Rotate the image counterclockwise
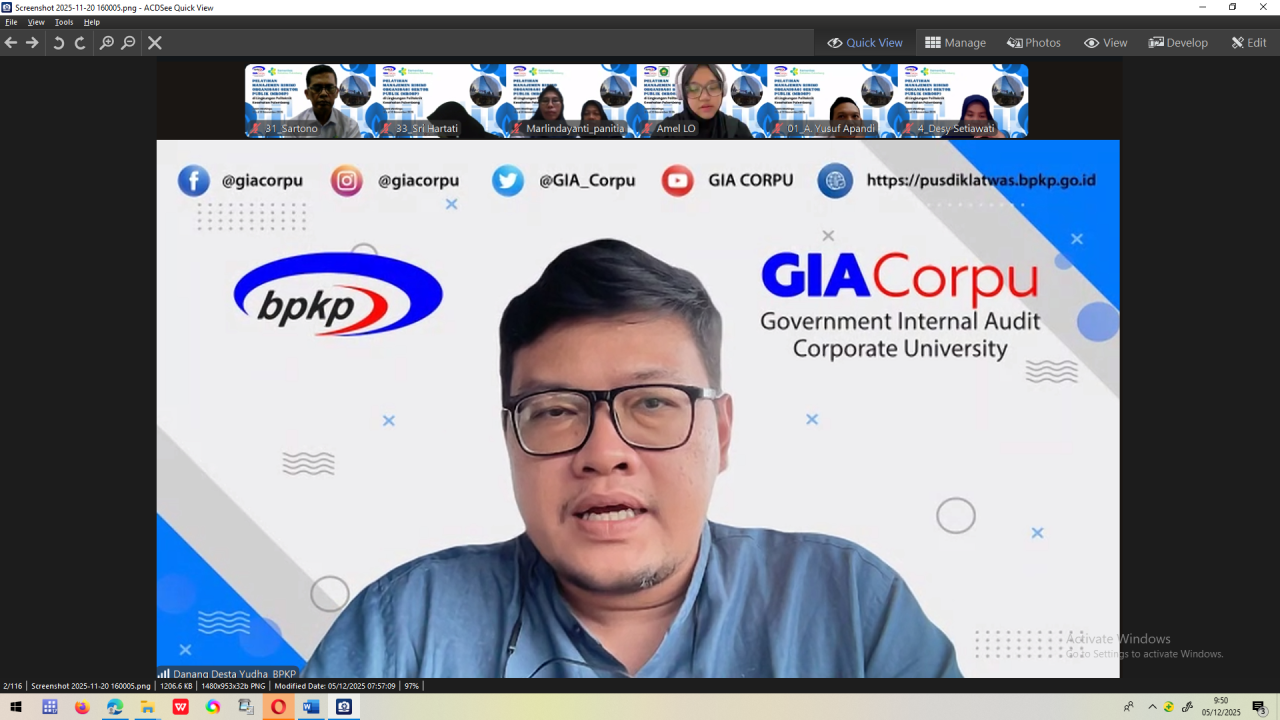Screen dimensions: 1280x720 pyautogui.click(x=58, y=43)
